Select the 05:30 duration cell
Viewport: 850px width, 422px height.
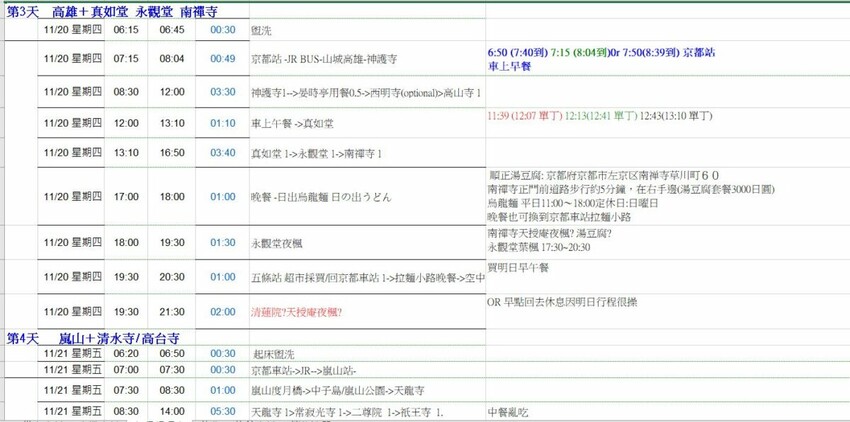point(222,411)
